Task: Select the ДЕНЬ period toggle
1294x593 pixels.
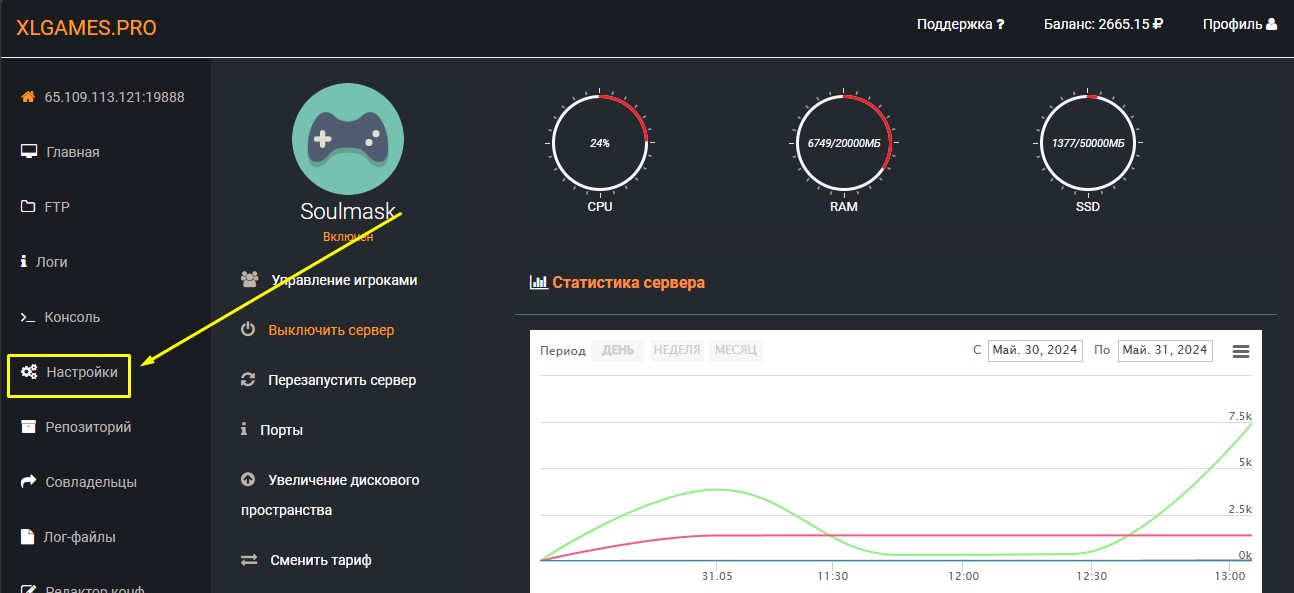Action: coord(617,351)
